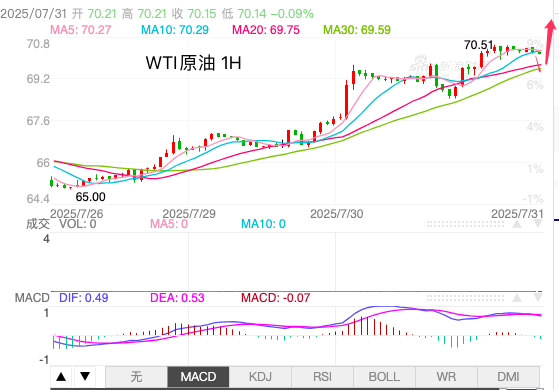Show the DMI indicator tab

tap(508, 377)
